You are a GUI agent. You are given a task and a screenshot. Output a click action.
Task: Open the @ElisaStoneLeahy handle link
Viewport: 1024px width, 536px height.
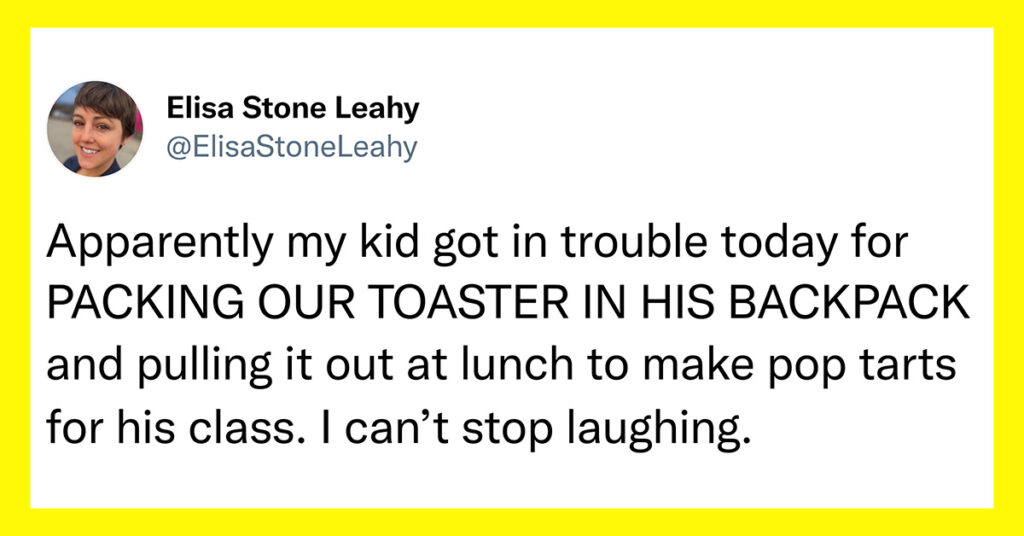(x=292, y=148)
